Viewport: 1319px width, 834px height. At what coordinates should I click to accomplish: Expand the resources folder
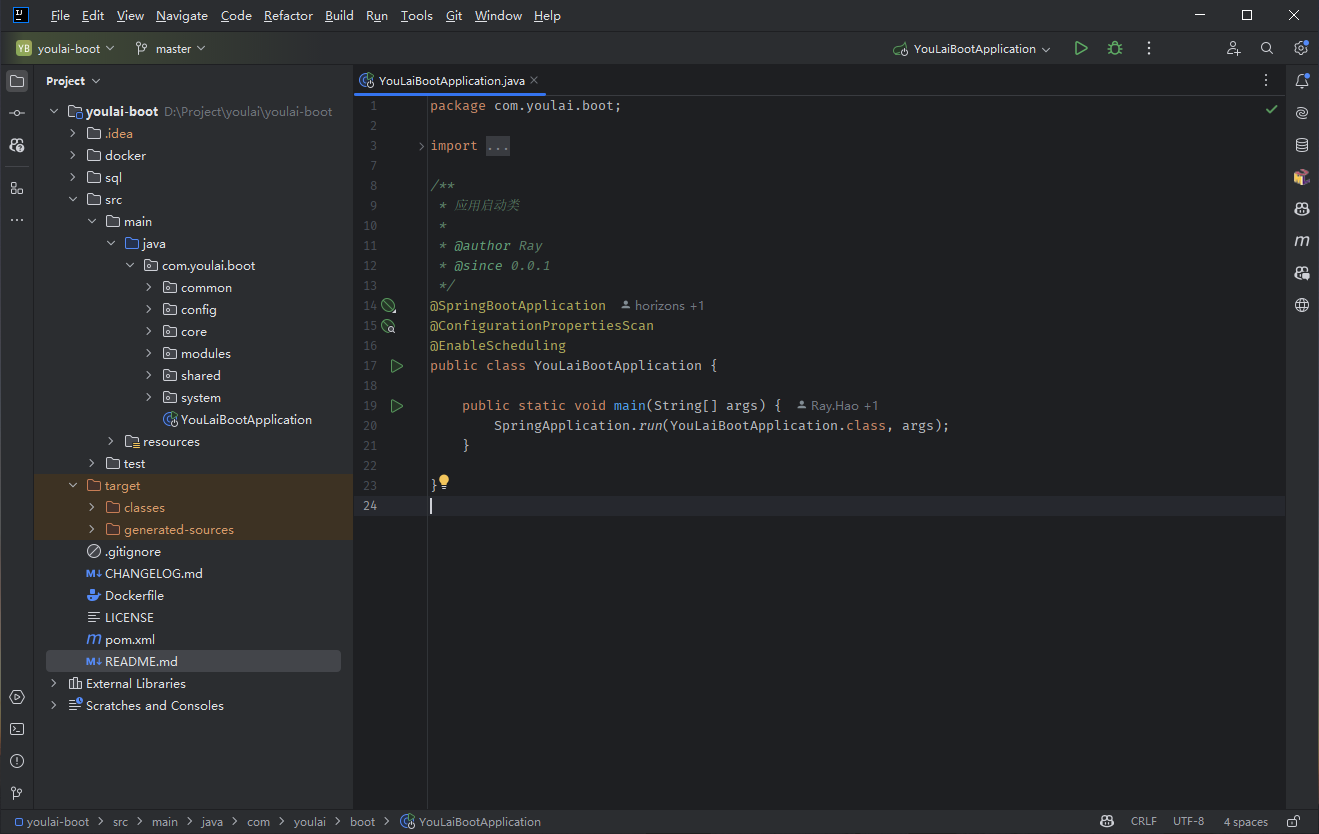pyautogui.click(x=111, y=442)
